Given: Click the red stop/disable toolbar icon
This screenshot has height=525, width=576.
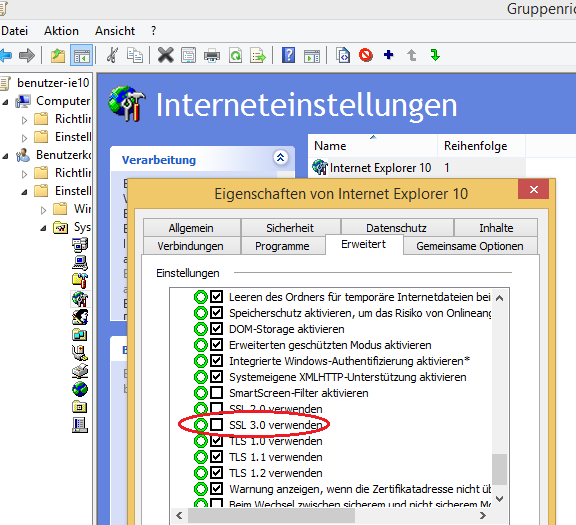Looking at the screenshot, I should 366,55.
